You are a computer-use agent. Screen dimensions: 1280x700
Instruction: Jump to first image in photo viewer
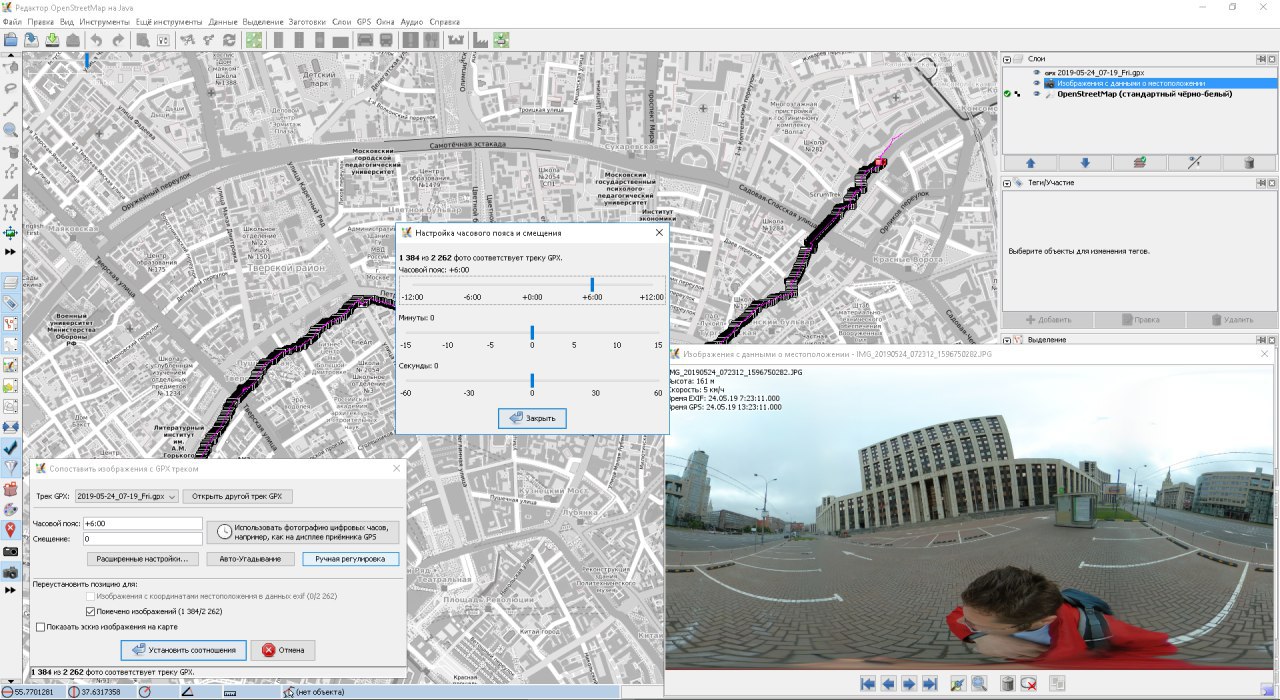867,684
